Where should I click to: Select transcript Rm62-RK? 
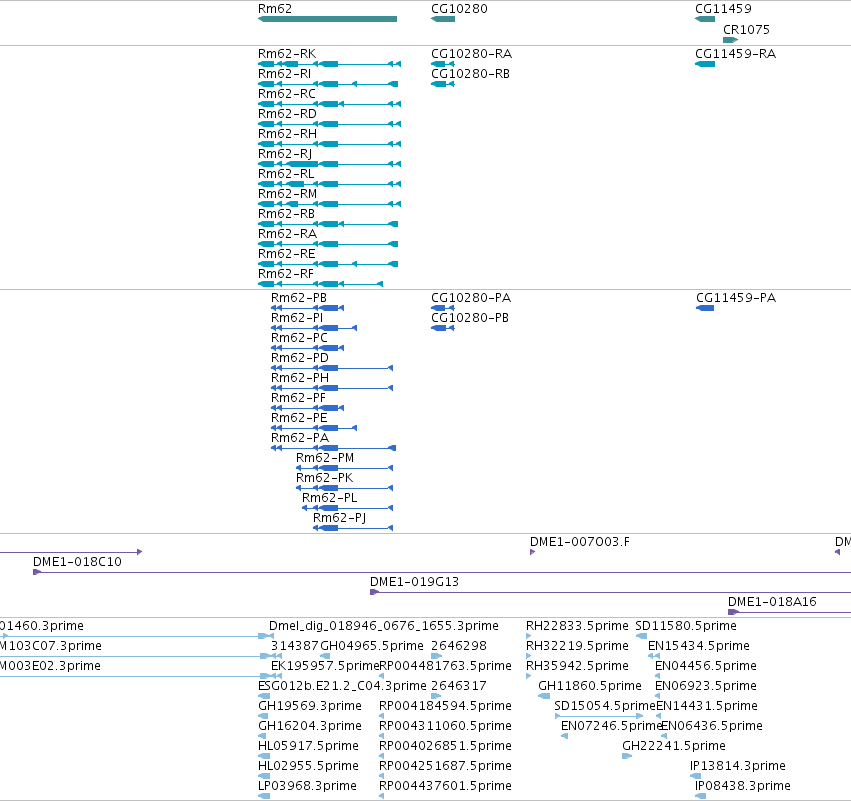point(329,64)
